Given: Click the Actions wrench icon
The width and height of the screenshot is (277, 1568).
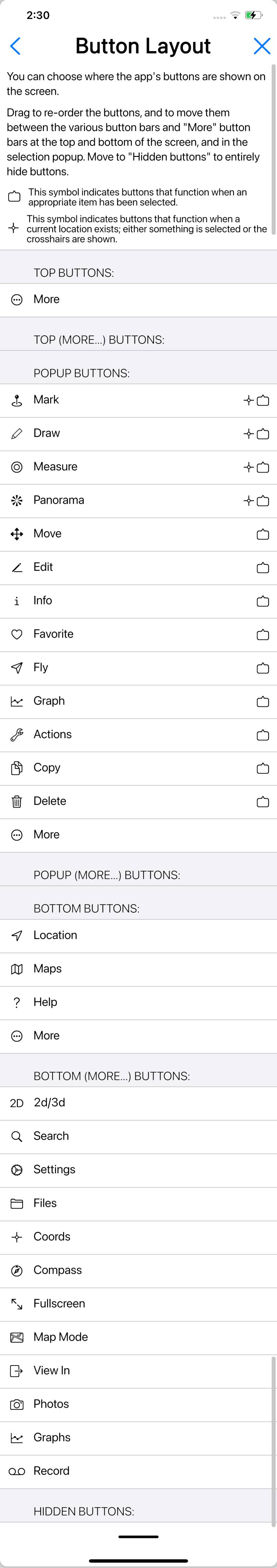Looking at the screenshot, I should click(x=17, y=735).
